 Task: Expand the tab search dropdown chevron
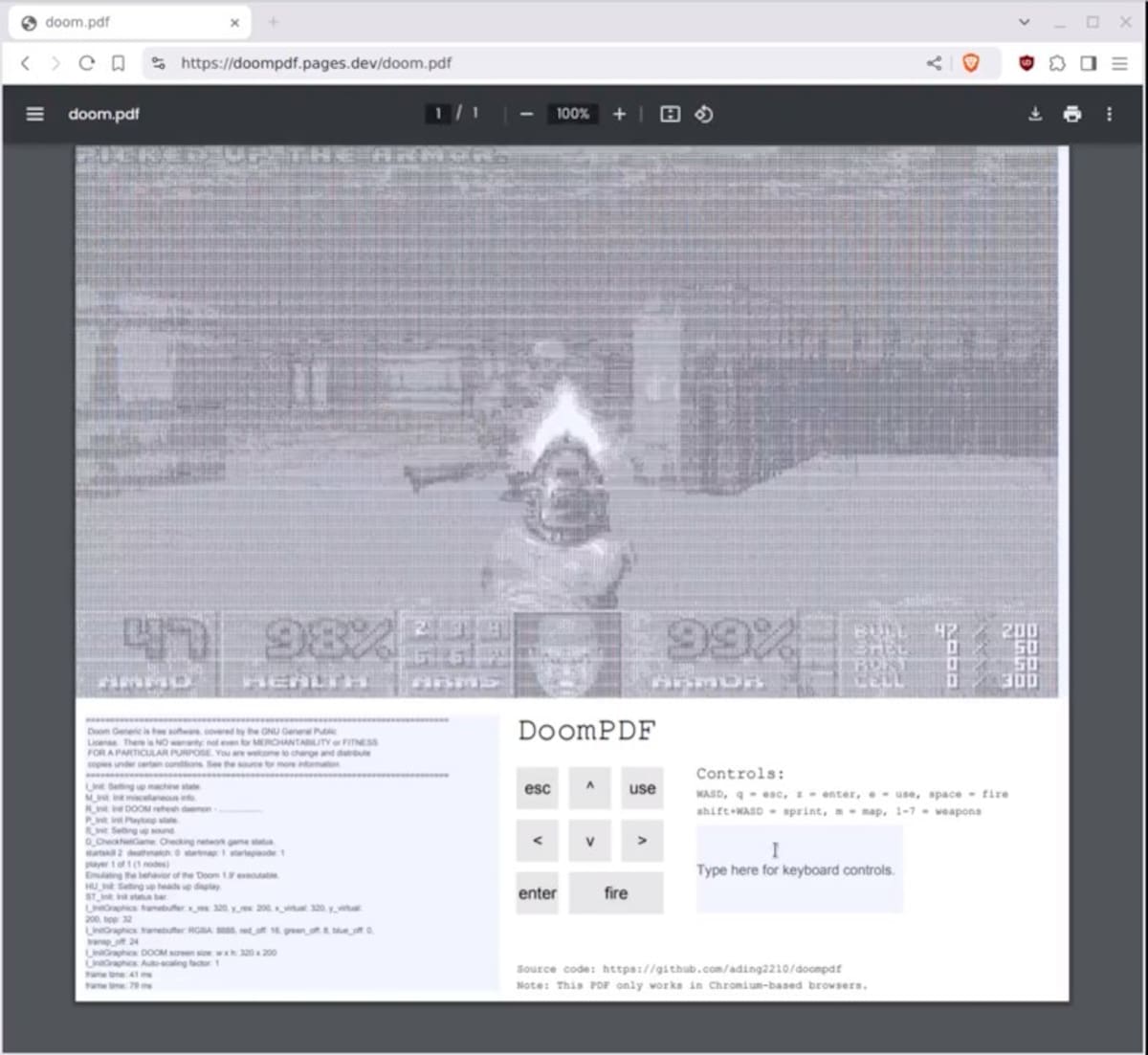[1024, 22]
